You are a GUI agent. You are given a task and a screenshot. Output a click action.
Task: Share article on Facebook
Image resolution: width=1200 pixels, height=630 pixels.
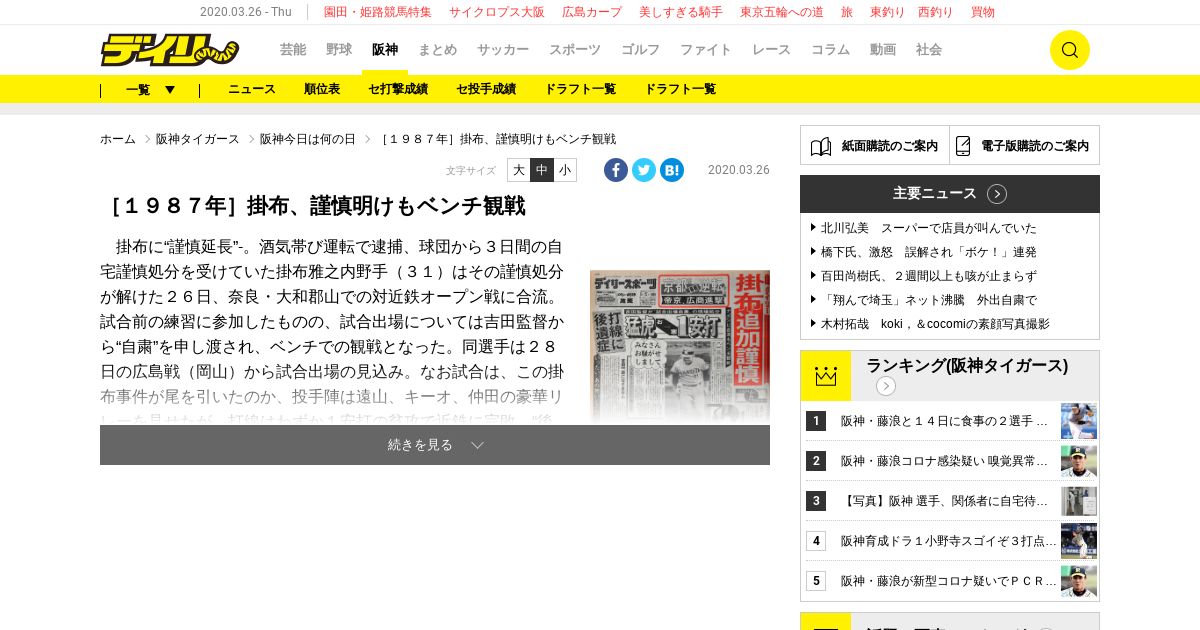pyautogui.click(x=616, y=170)
